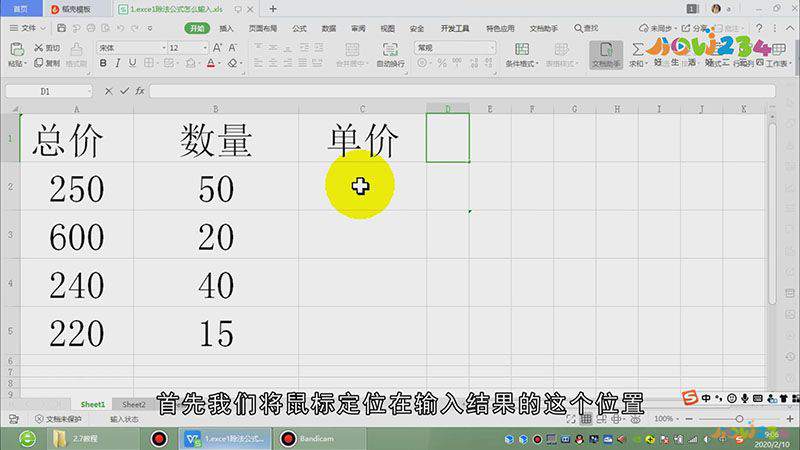Click the thousands separator icon
The width and height of the screenshot is (800, 450).
pyautogui.click(x=457, y=63)
